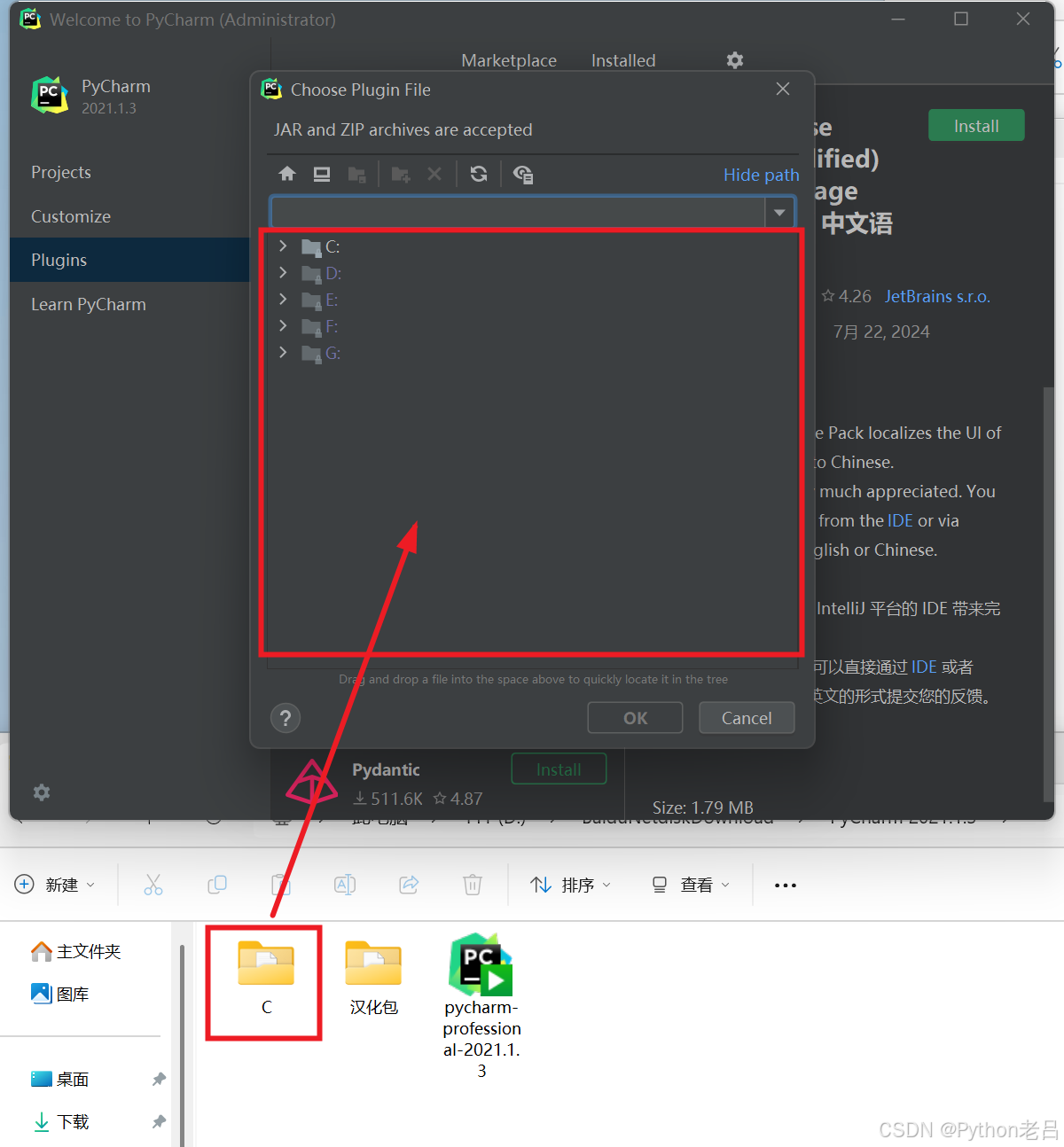Create a new folder in chooser toolbar
Screen dimensions: 1064x1147
tap(401, 174)
